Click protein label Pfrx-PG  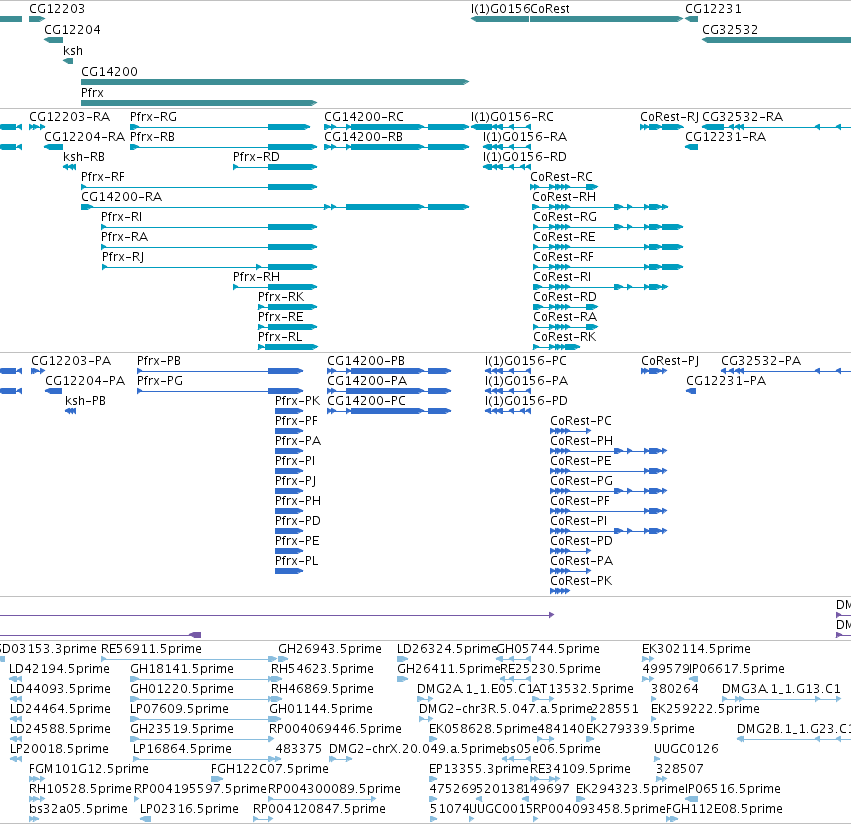pyautogui.click(x=160, y=381)
